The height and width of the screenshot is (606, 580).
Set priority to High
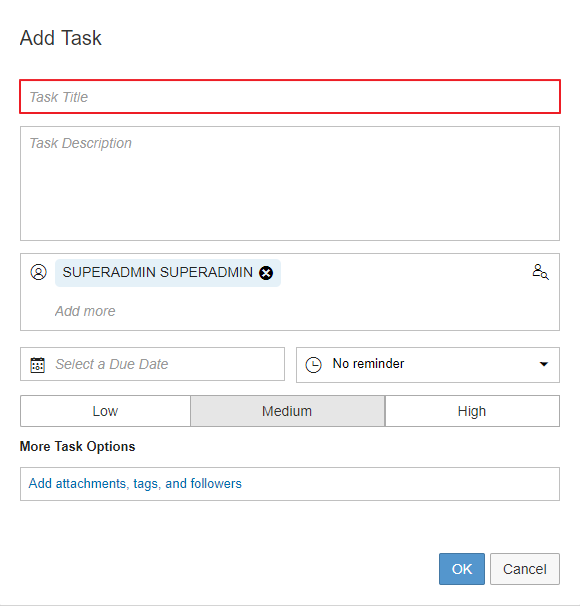click(x=472, y=411)
